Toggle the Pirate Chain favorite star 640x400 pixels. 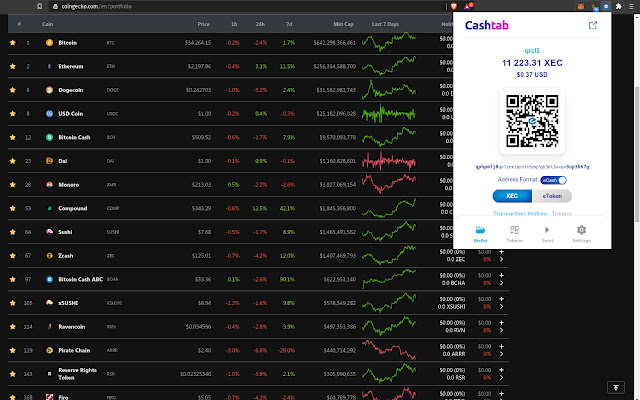coord(13,350)
